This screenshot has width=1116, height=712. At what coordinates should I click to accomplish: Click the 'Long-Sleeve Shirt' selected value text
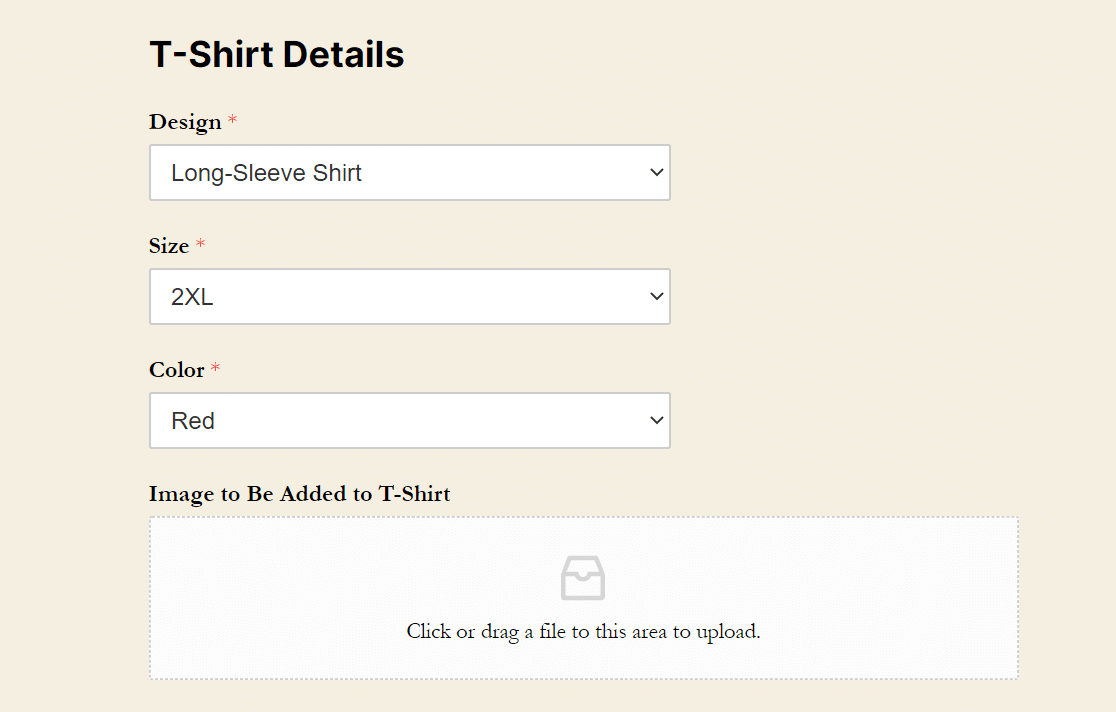pos(266,173)
